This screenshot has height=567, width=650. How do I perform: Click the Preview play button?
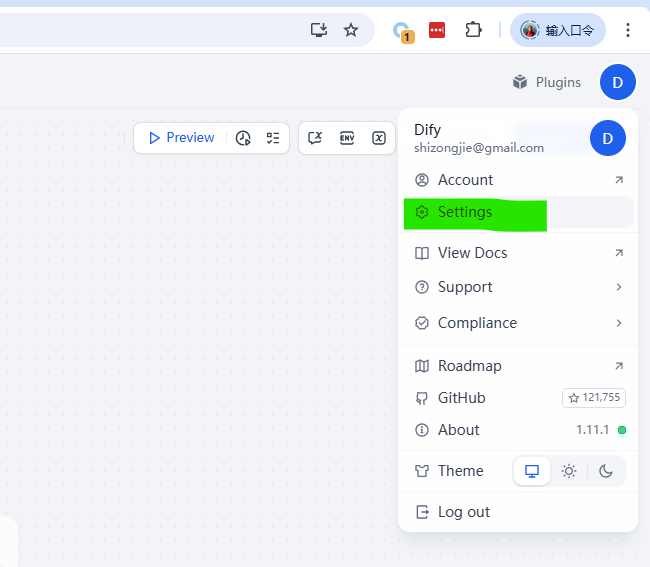click(x=181, y=138)
